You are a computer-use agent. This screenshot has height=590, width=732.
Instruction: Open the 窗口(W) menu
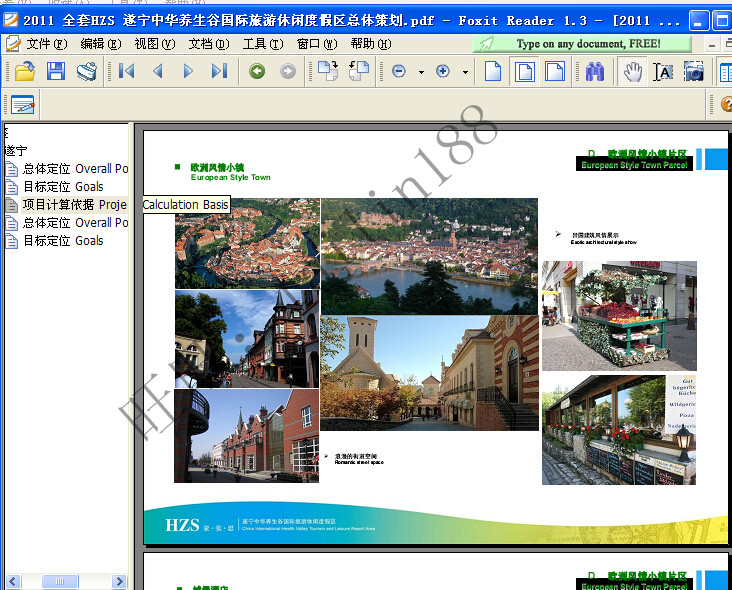317,44
